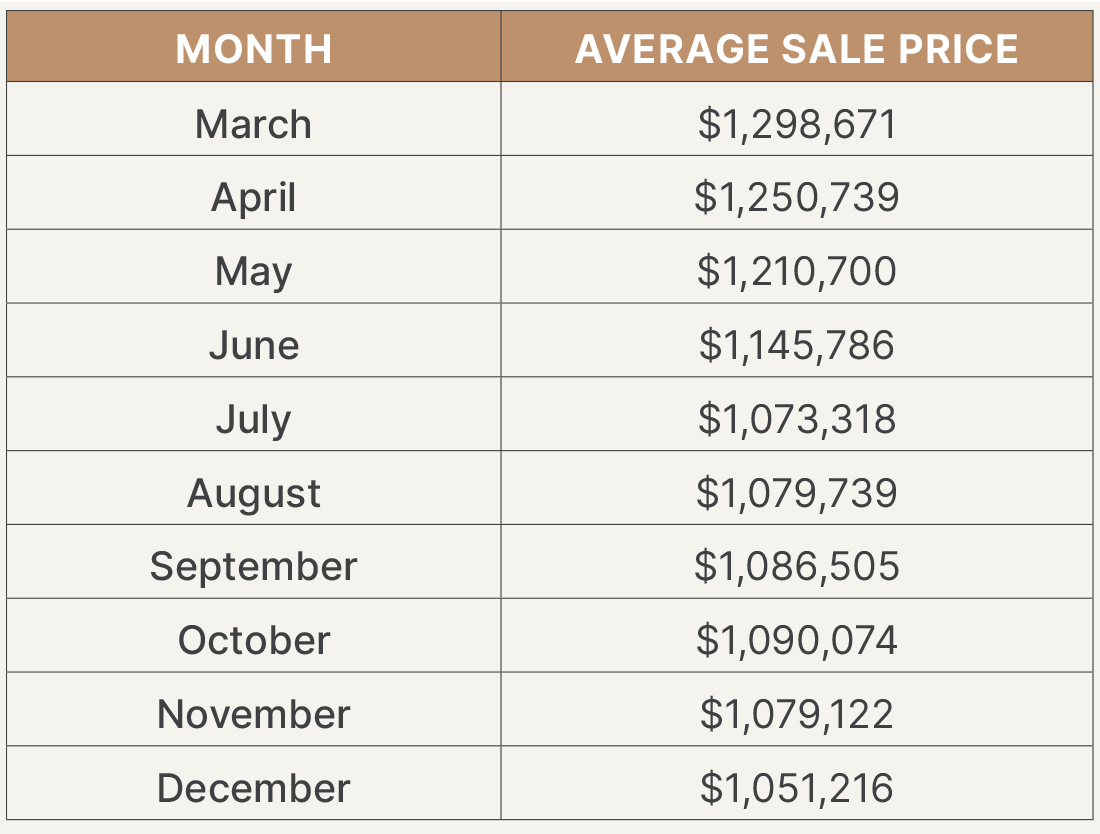The width and height of the screenshot is (1100, 834).
Task: Select the $1,145,786 price value
Action: pos(796,345)
